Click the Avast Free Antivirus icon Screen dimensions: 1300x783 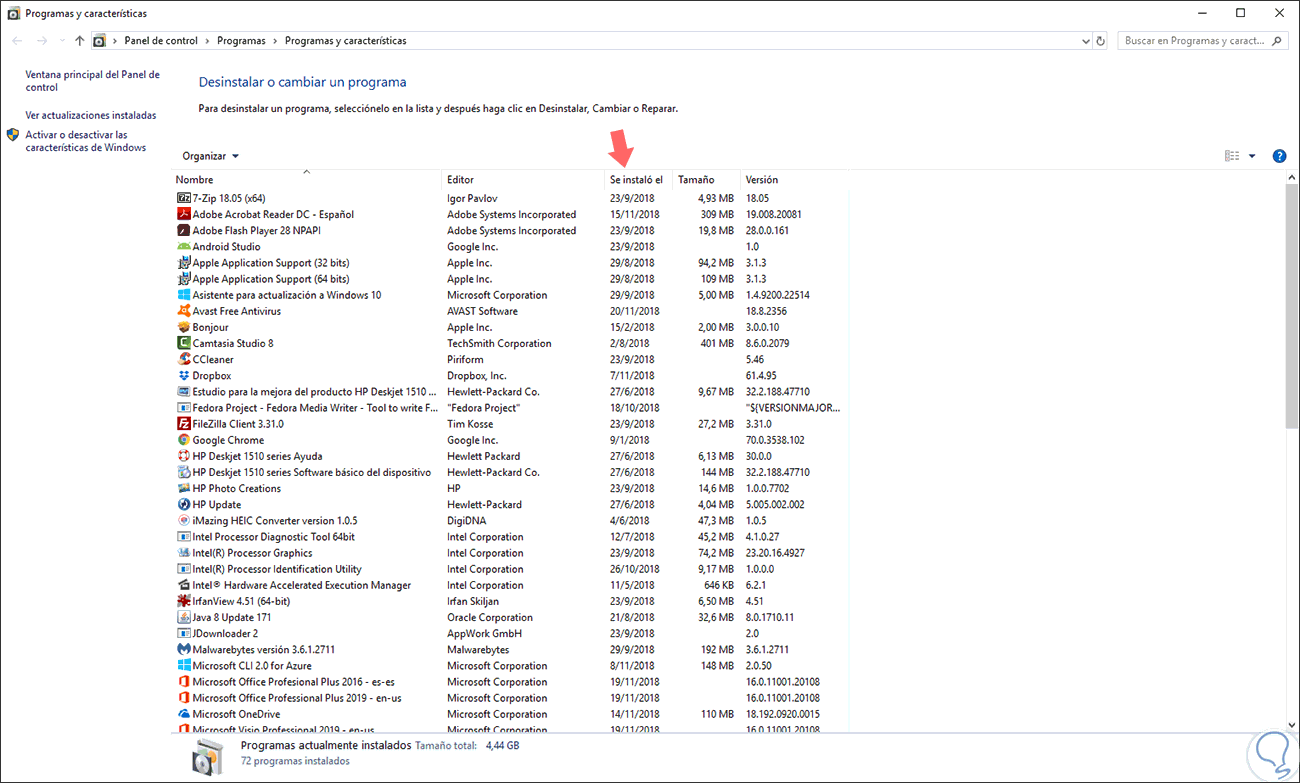(x=184, y=311)
